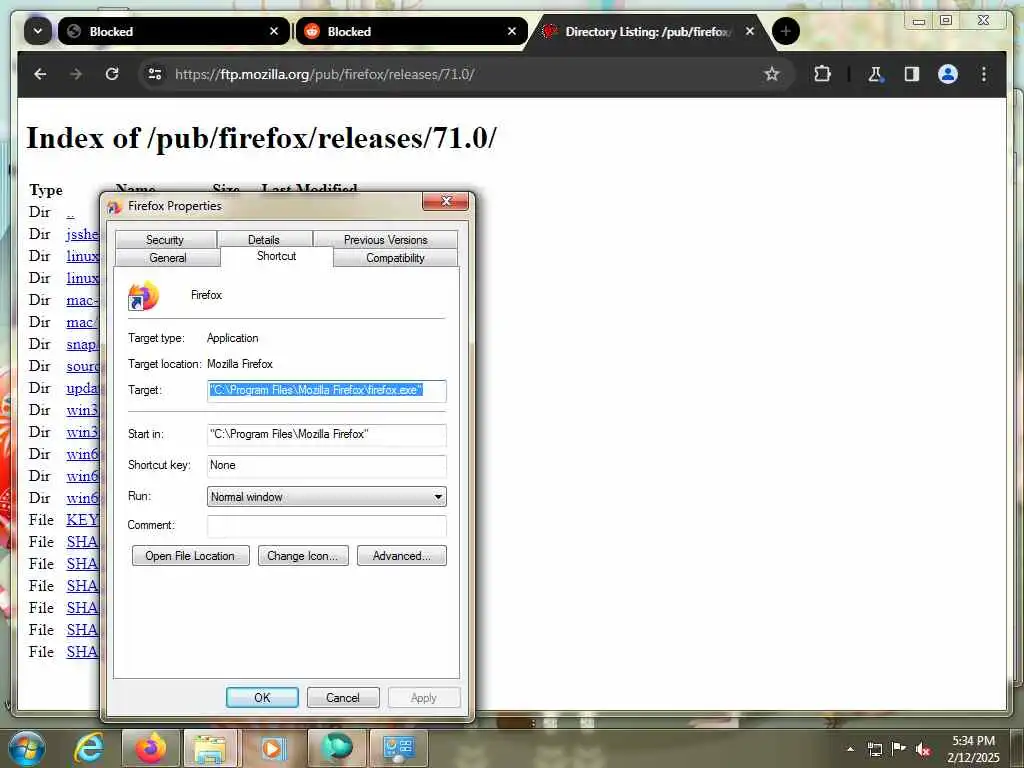Confirm with the OK button

point(263,697)
